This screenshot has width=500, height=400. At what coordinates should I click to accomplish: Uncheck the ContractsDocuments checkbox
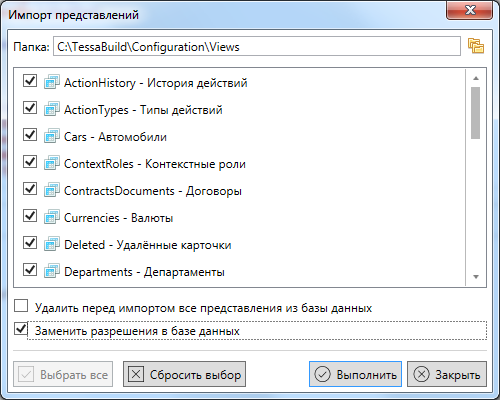pos(30,189)
